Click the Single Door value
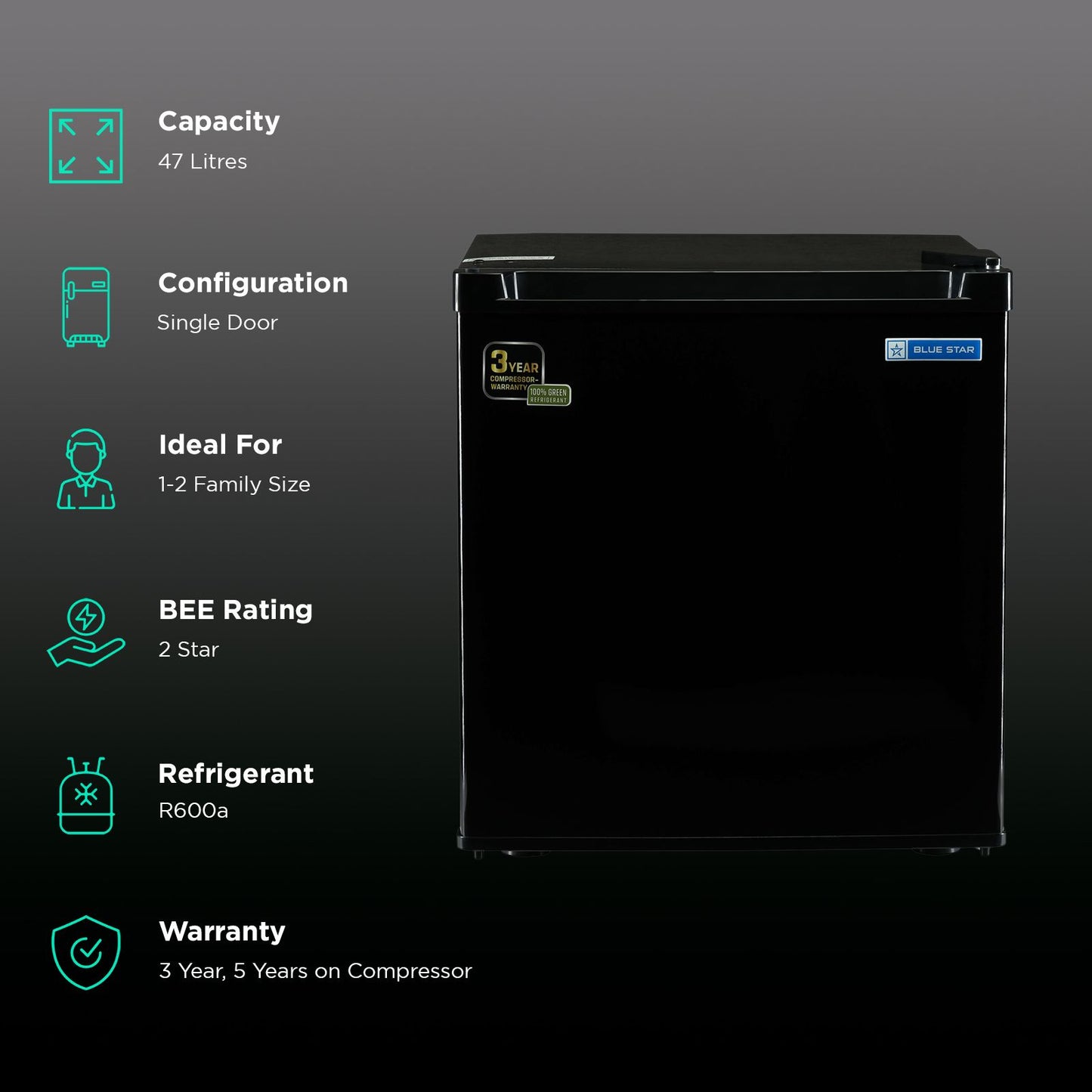Viewport: 1092px width, 1092px height. 218,323
